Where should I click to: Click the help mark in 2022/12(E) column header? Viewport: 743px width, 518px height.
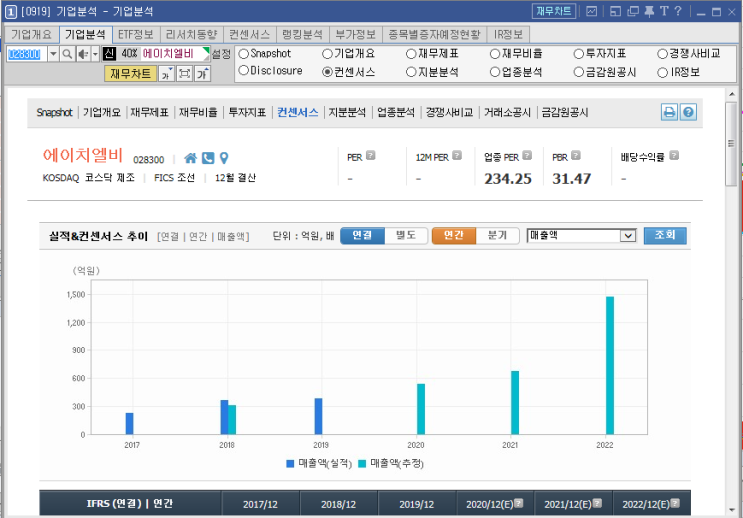click(675, 503)
